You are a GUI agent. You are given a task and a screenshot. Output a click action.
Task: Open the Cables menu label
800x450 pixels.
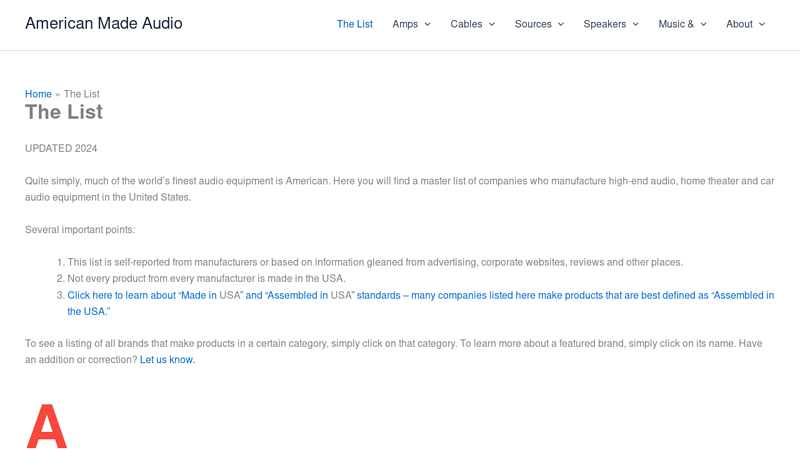click(466, 24)
